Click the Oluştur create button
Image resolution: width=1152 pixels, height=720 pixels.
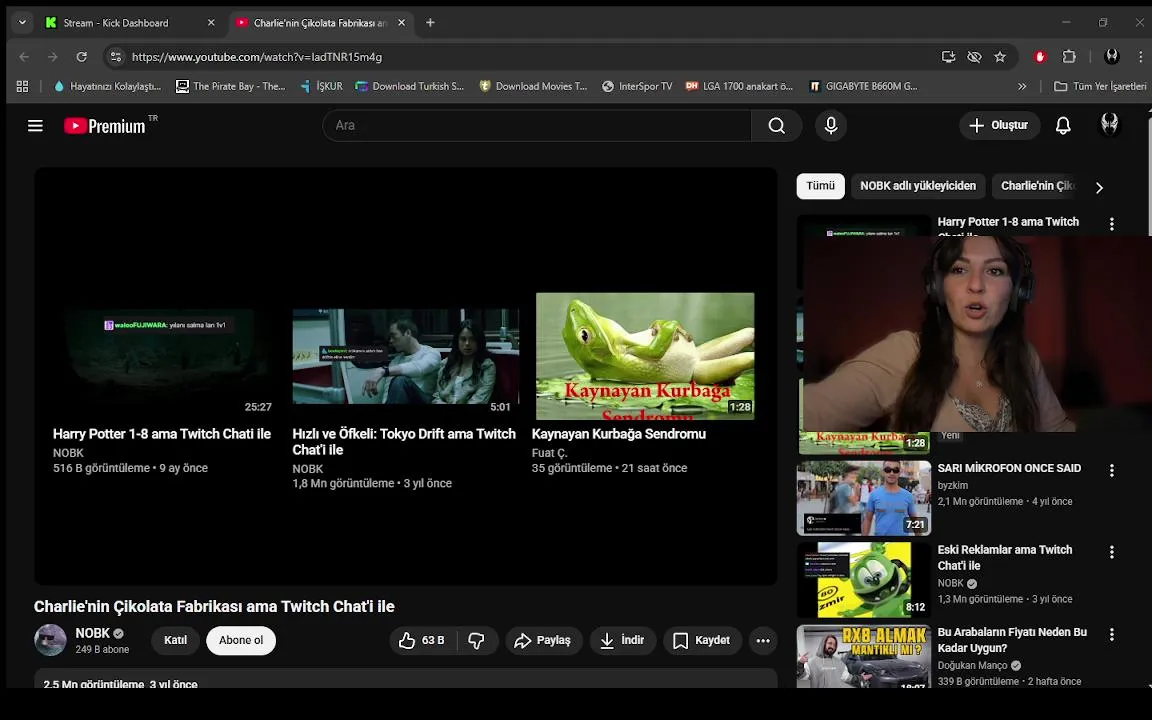pos(998,126)
